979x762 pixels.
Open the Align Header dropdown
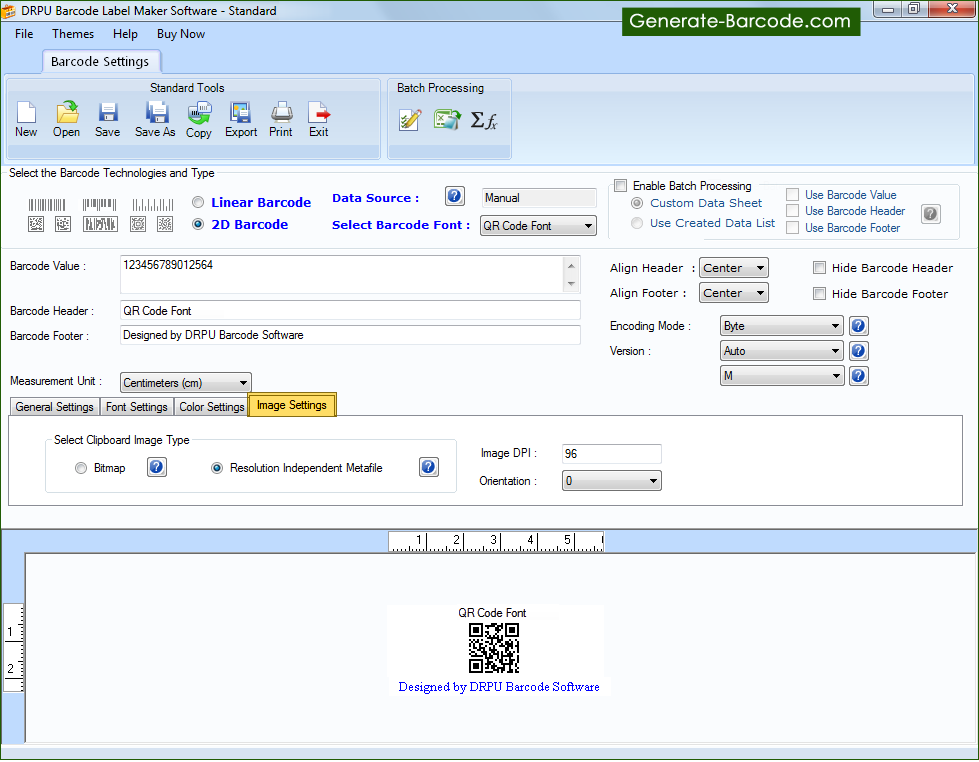(734, 268)
